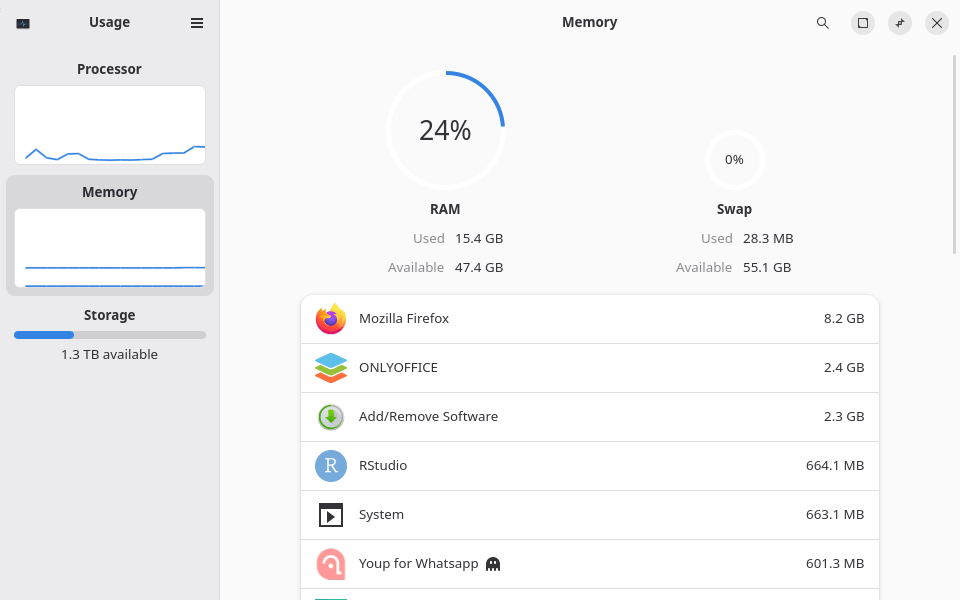
Task: Click the Add/Remove Software icon
Action: point(330,417)
